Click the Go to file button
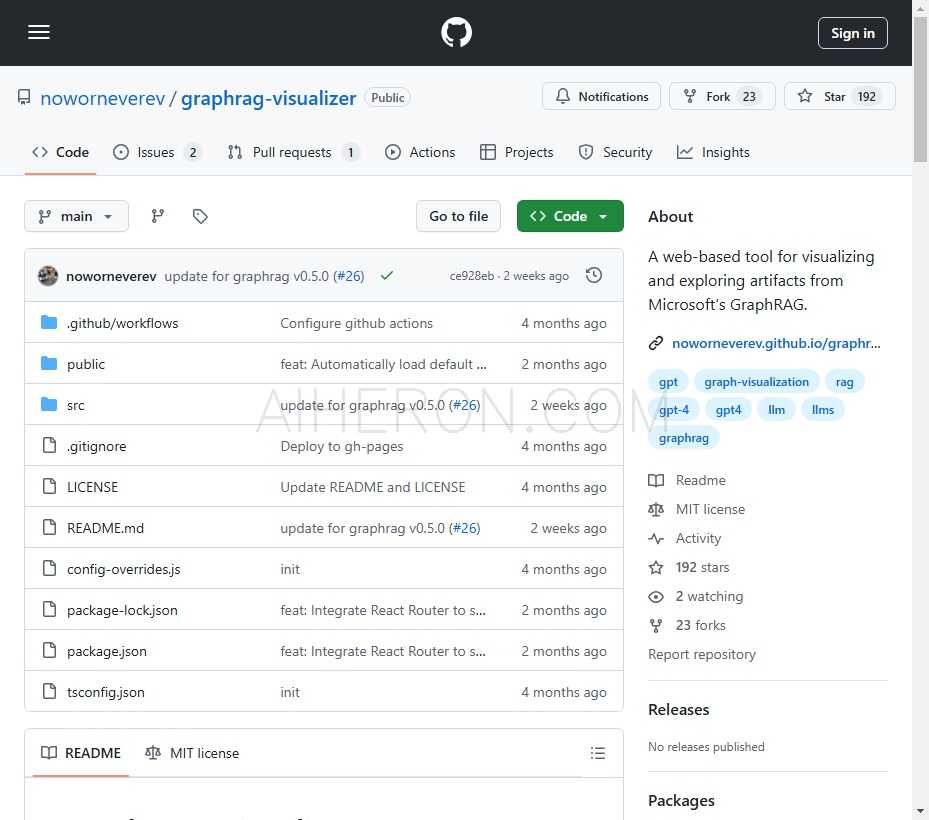The image size is (929, 820). 459,216
